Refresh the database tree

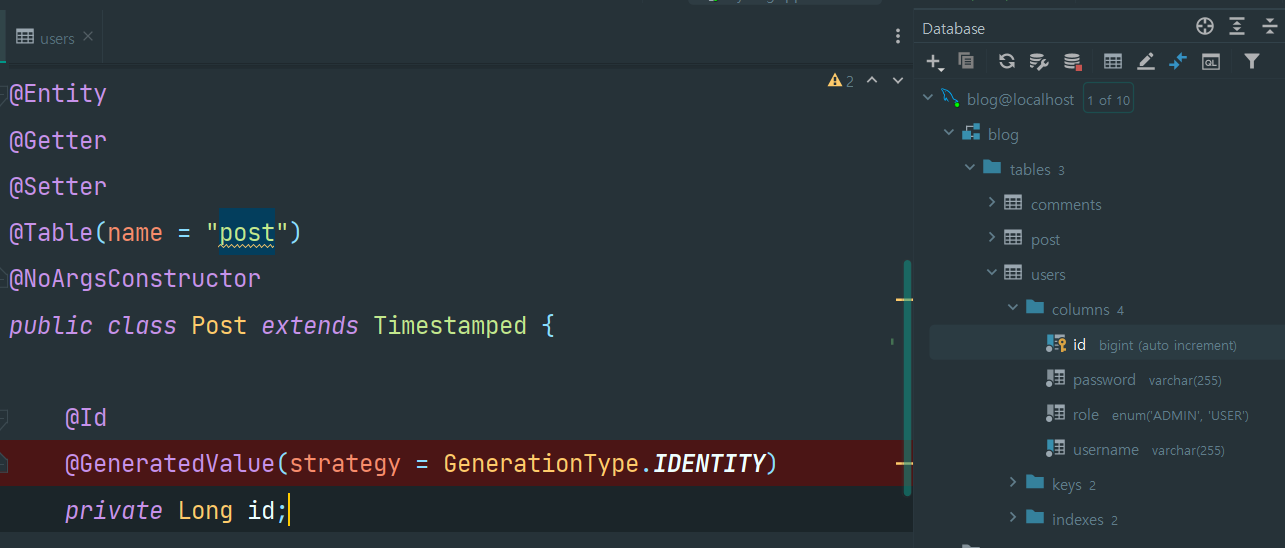pos(1007,61)
